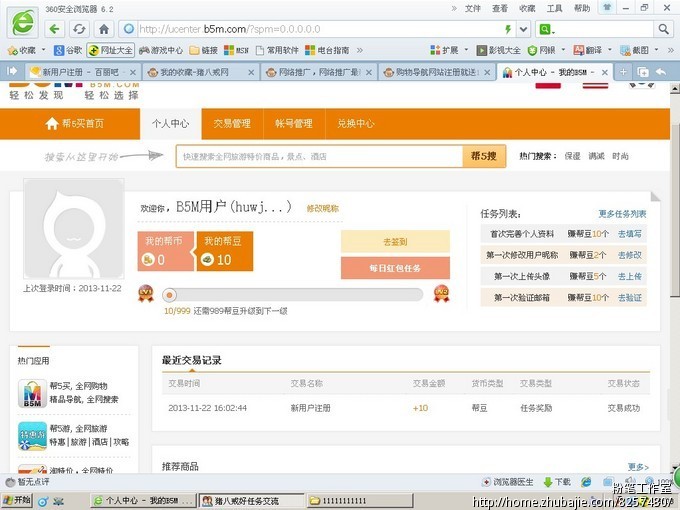The height and width of the screenshot is (510, 680).
Task: Open the 游戏中心 bookmark
Action: coord(161,50)
